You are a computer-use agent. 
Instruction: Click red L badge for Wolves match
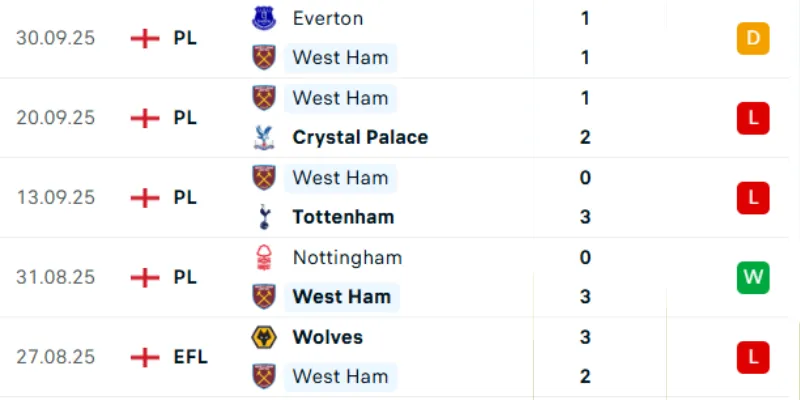[751, 357]
